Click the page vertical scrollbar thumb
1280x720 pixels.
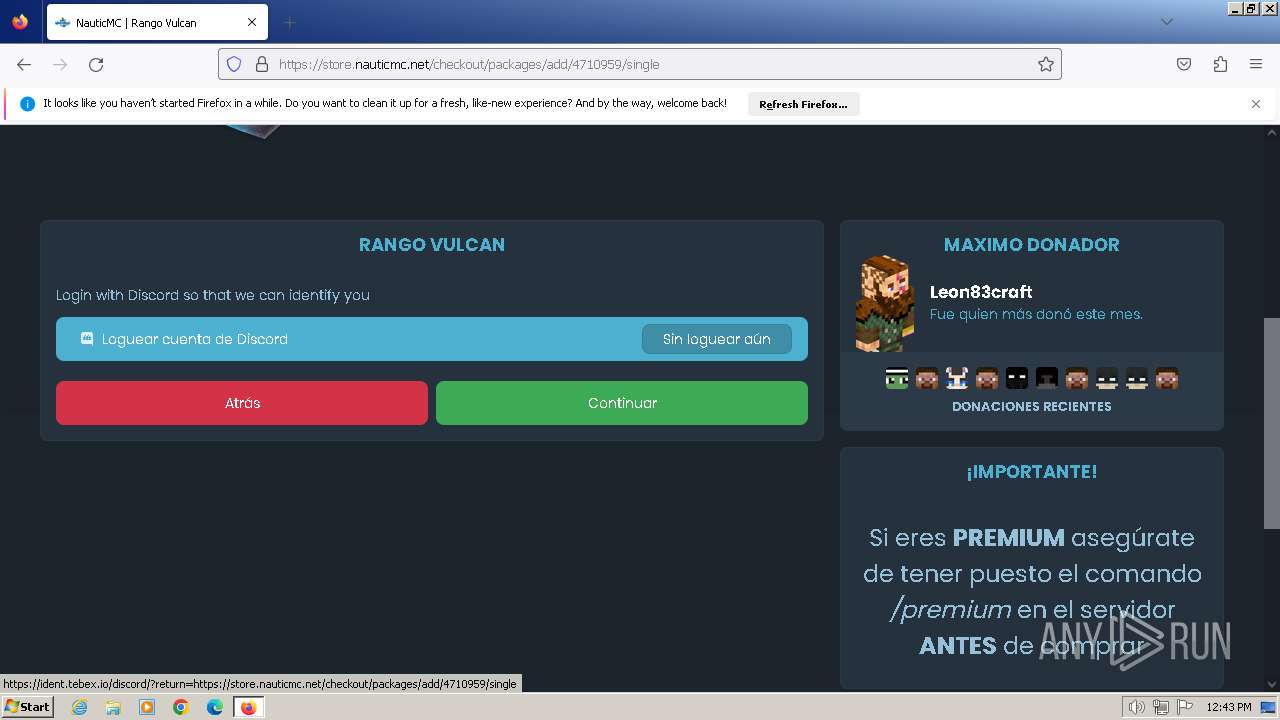pyautogui.click(x=1272, y=423)
